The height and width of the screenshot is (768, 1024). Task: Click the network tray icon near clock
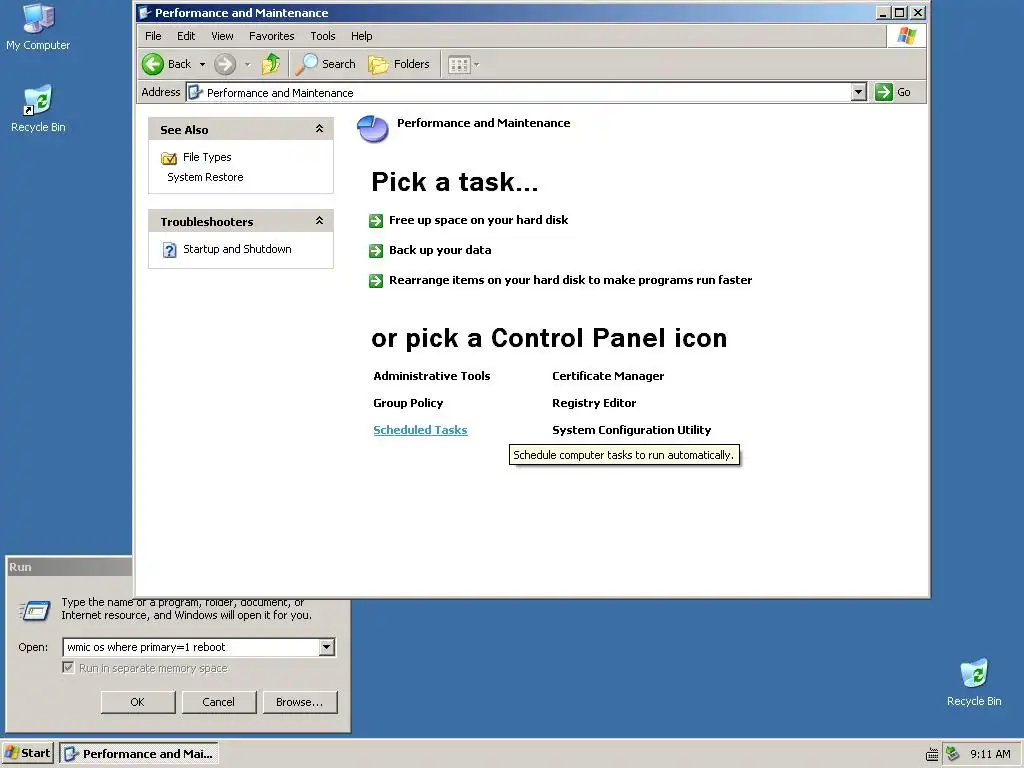[x=952, y=754]
